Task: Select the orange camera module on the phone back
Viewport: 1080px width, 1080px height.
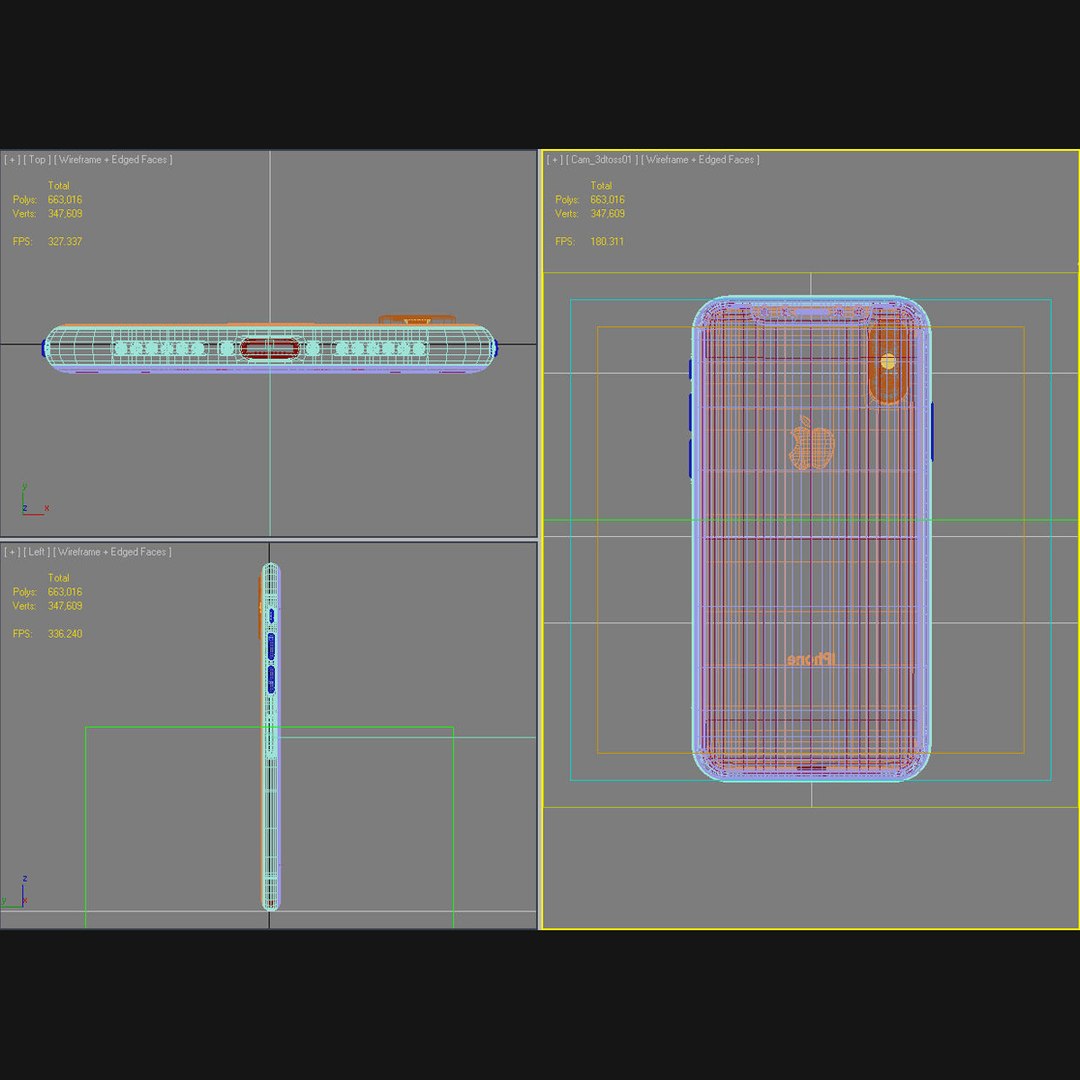Action: [888, 364]
